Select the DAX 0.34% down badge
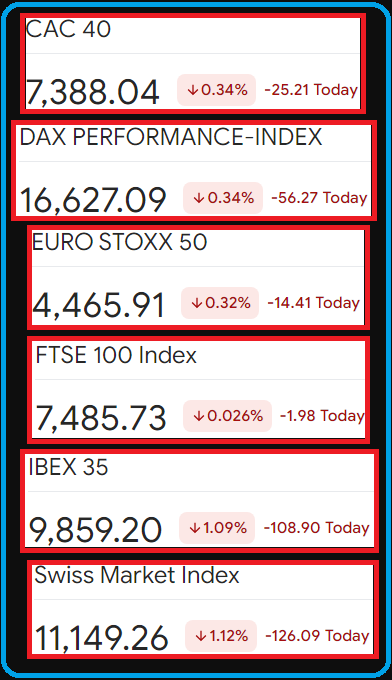This screenshot has width=392, height=680. tap(223, 198)
